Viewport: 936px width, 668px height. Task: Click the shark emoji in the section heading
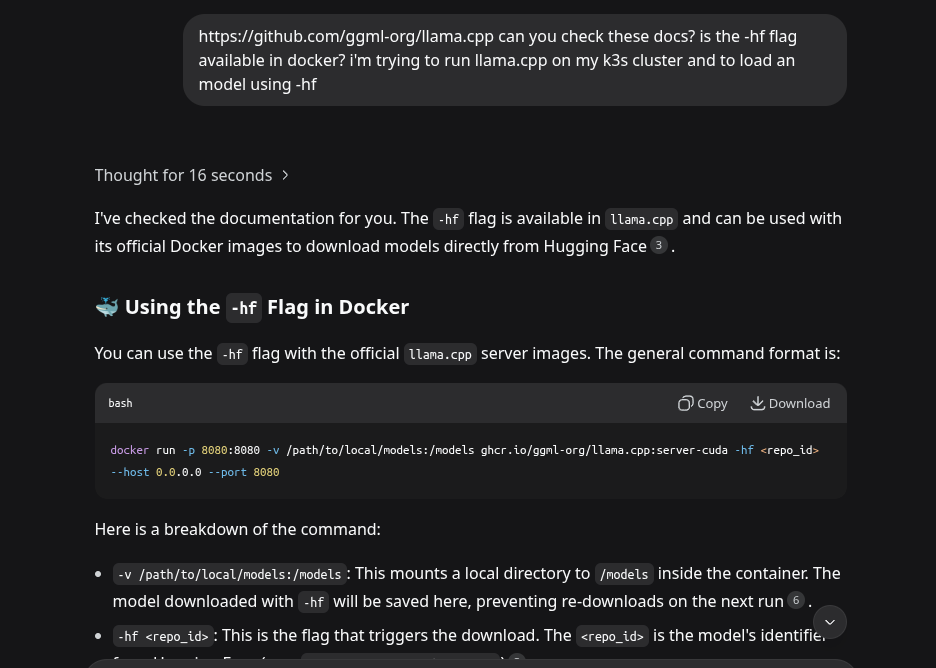[x=107, y=306]
